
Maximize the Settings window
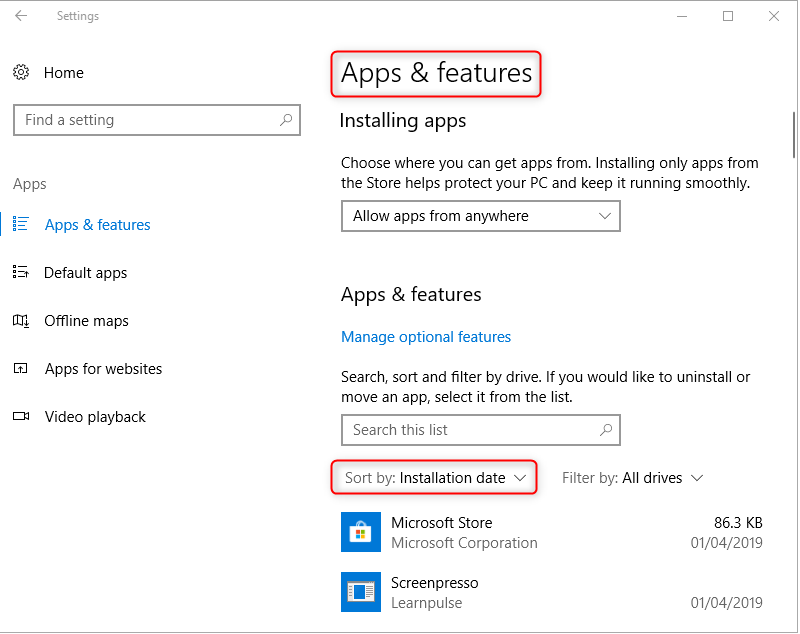(728, 16)
